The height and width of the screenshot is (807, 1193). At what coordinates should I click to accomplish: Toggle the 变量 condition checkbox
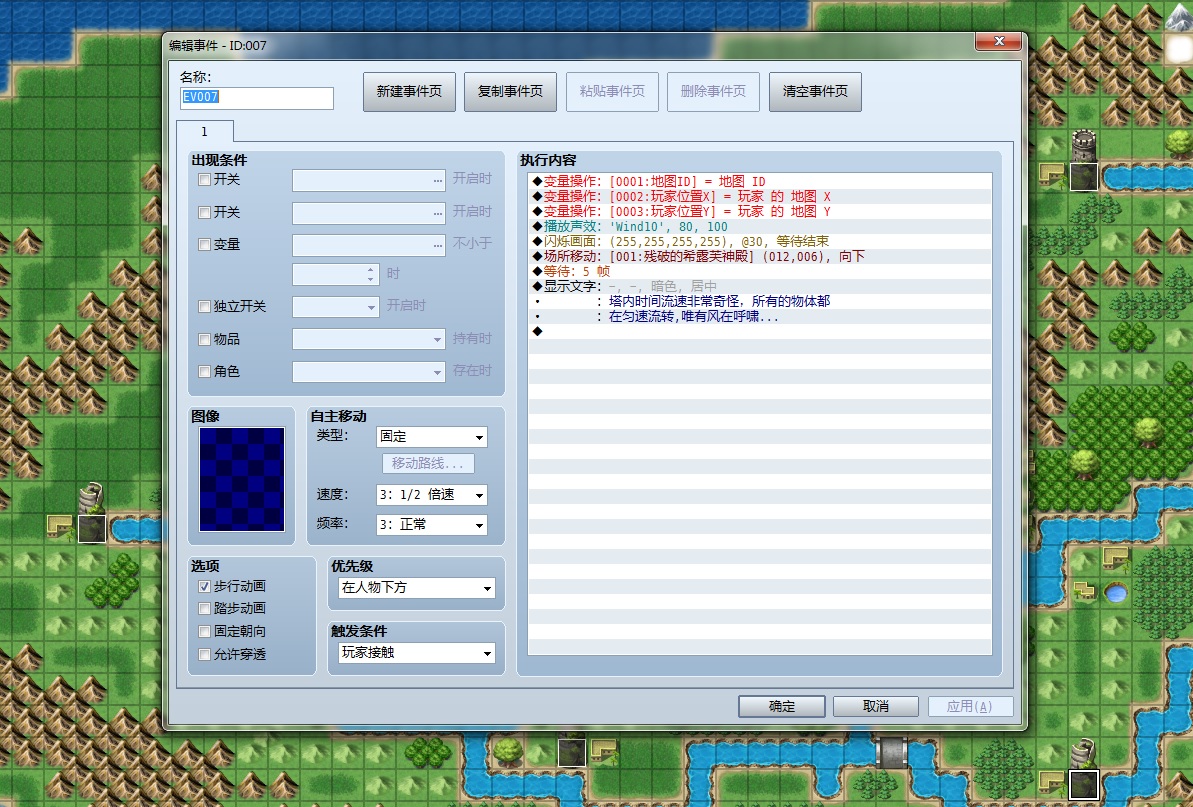[x=204, y=245]
